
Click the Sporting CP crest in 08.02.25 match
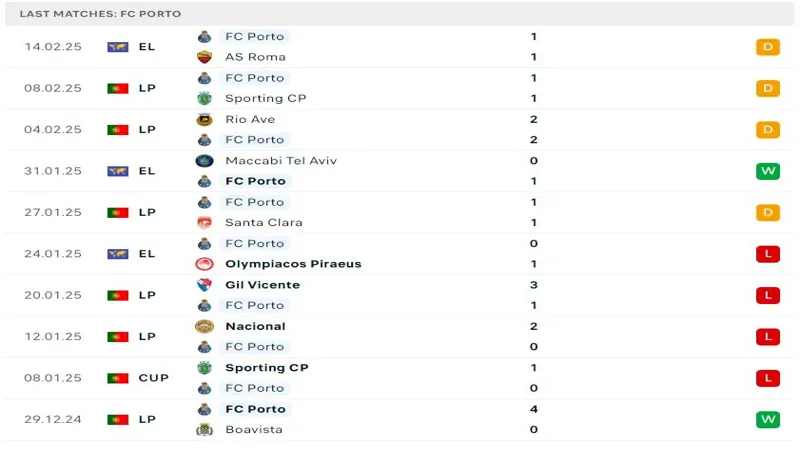coord(204,98)
